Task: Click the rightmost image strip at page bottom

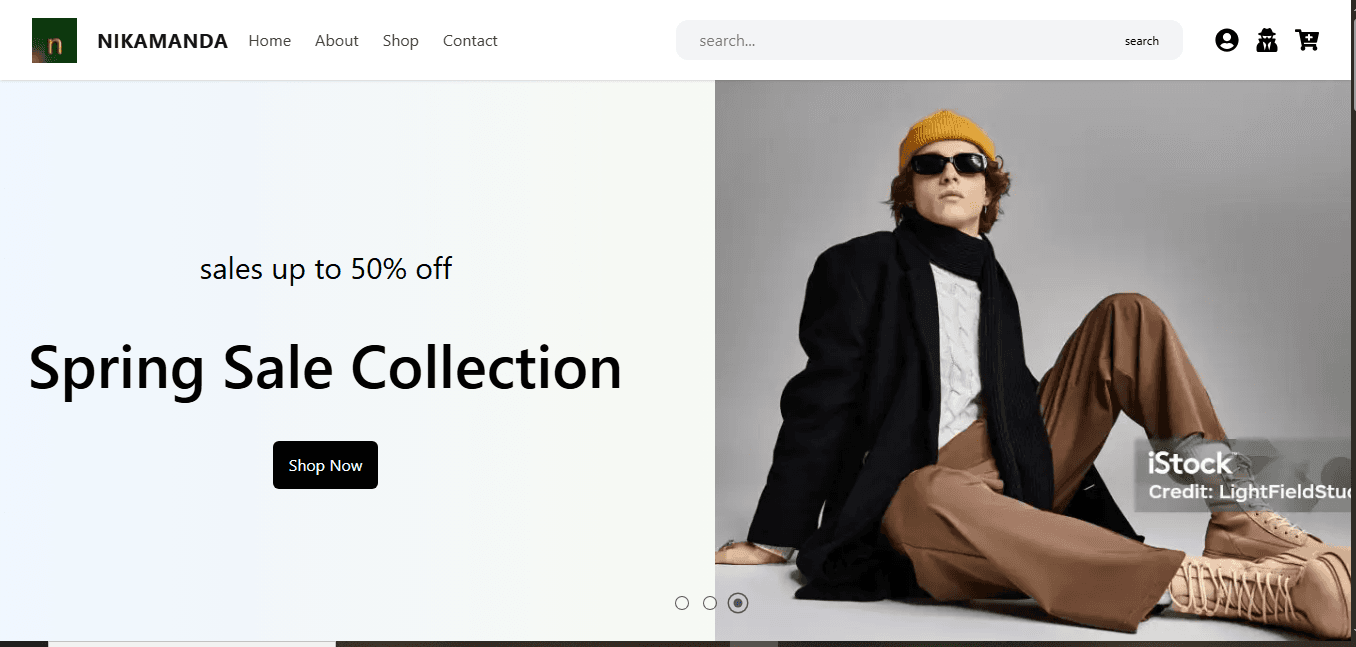Action: (x=1060, y=643)
